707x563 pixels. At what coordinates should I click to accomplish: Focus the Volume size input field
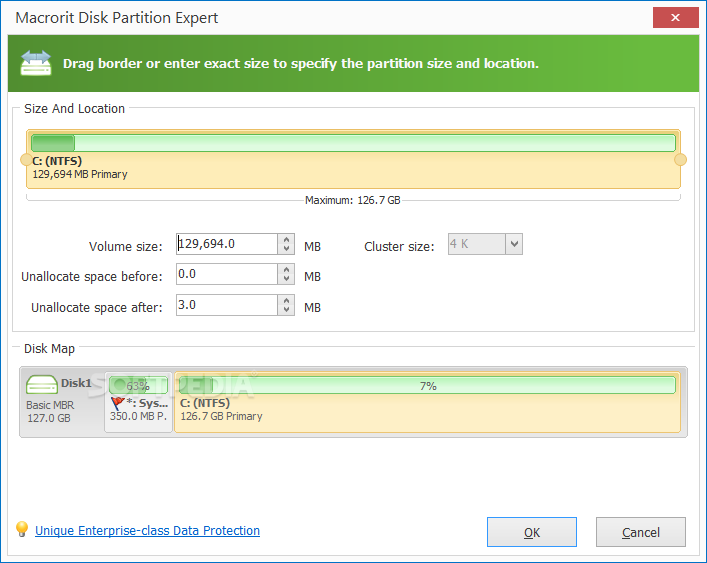click(227, 244)
